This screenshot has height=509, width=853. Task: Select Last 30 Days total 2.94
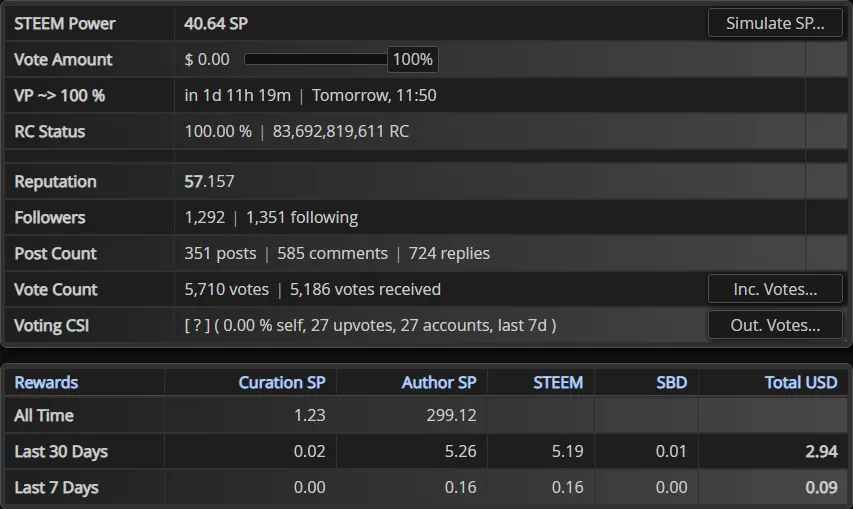(821, 451)
